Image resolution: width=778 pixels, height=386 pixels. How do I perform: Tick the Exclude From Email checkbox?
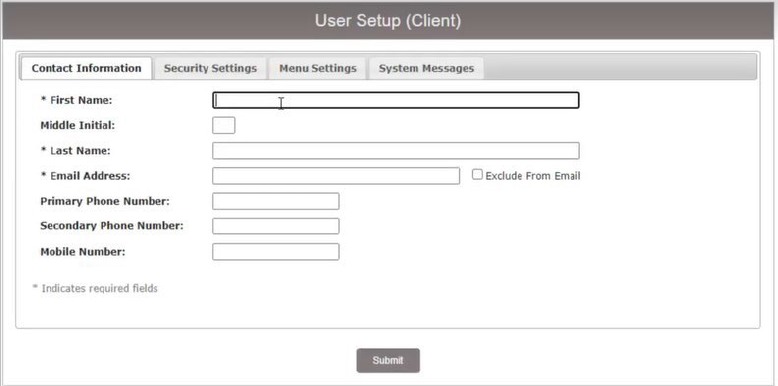click(477, 175)
